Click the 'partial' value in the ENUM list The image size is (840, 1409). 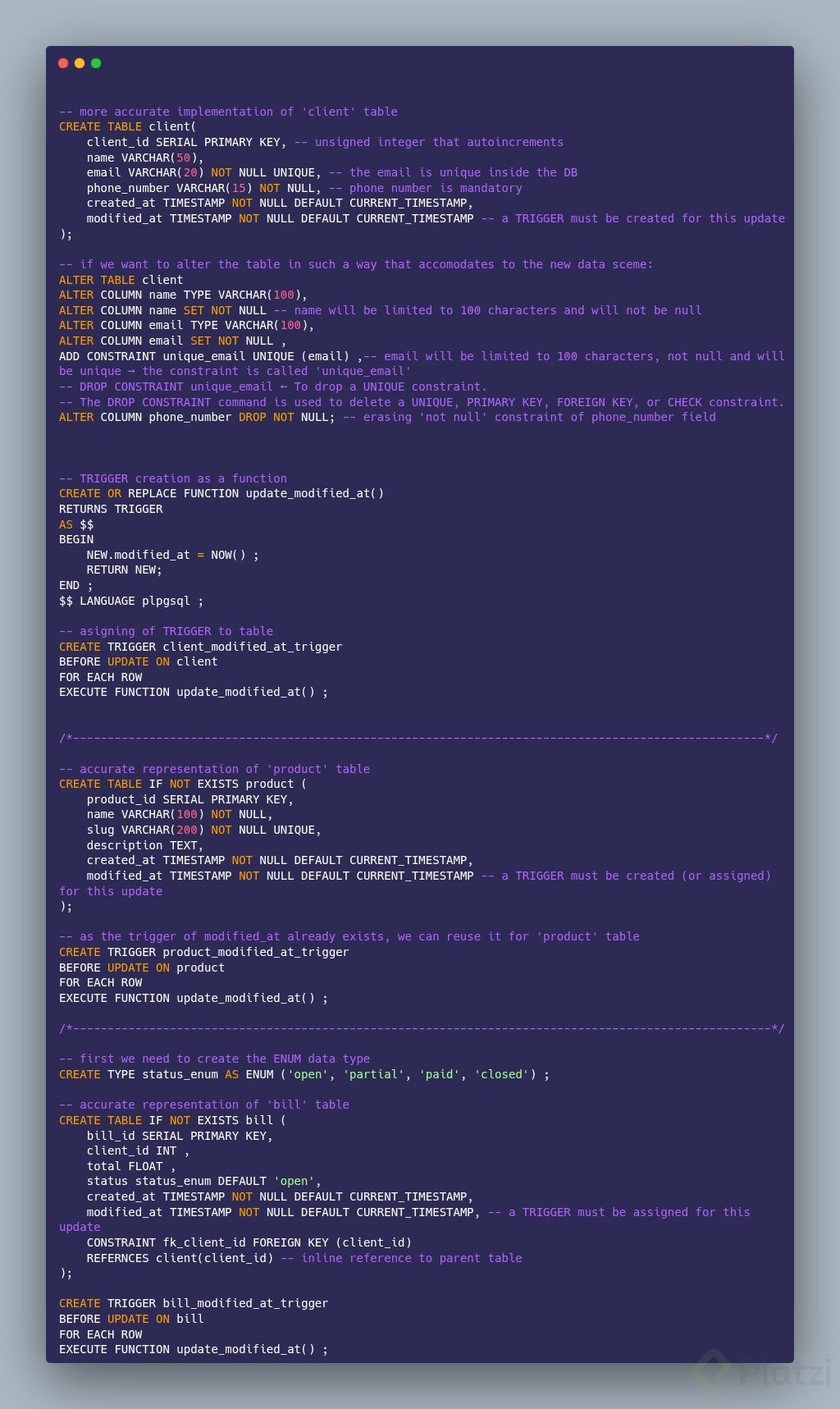point(374,1074)
